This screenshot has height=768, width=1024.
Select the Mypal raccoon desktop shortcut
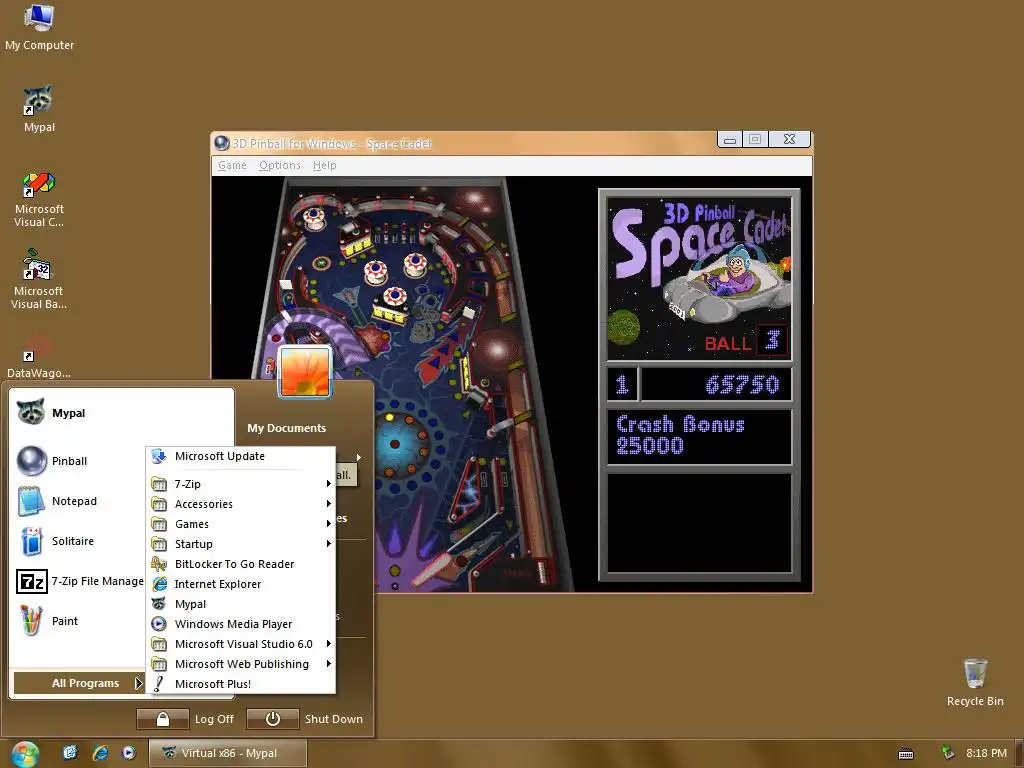coord(39,109)
